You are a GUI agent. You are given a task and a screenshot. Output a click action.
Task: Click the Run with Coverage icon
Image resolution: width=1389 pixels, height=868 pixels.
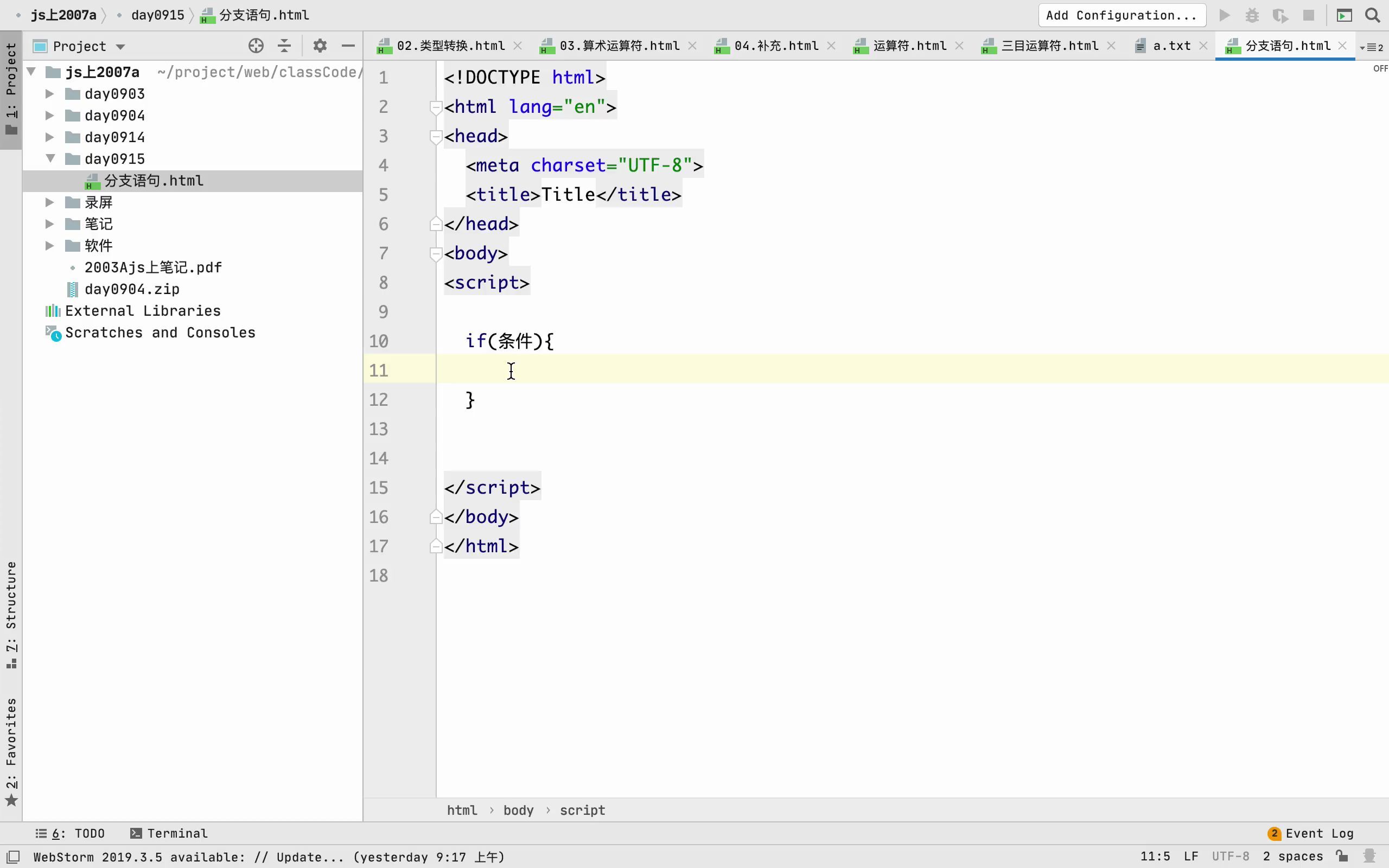pos(1280,16)
